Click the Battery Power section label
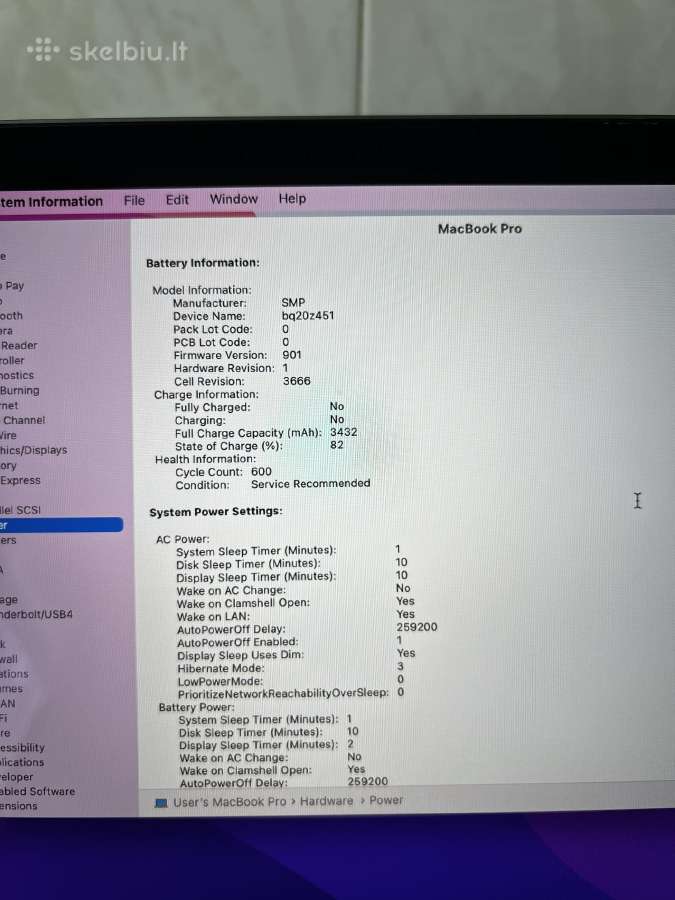The image size is (675, 900). coord(196,707)
